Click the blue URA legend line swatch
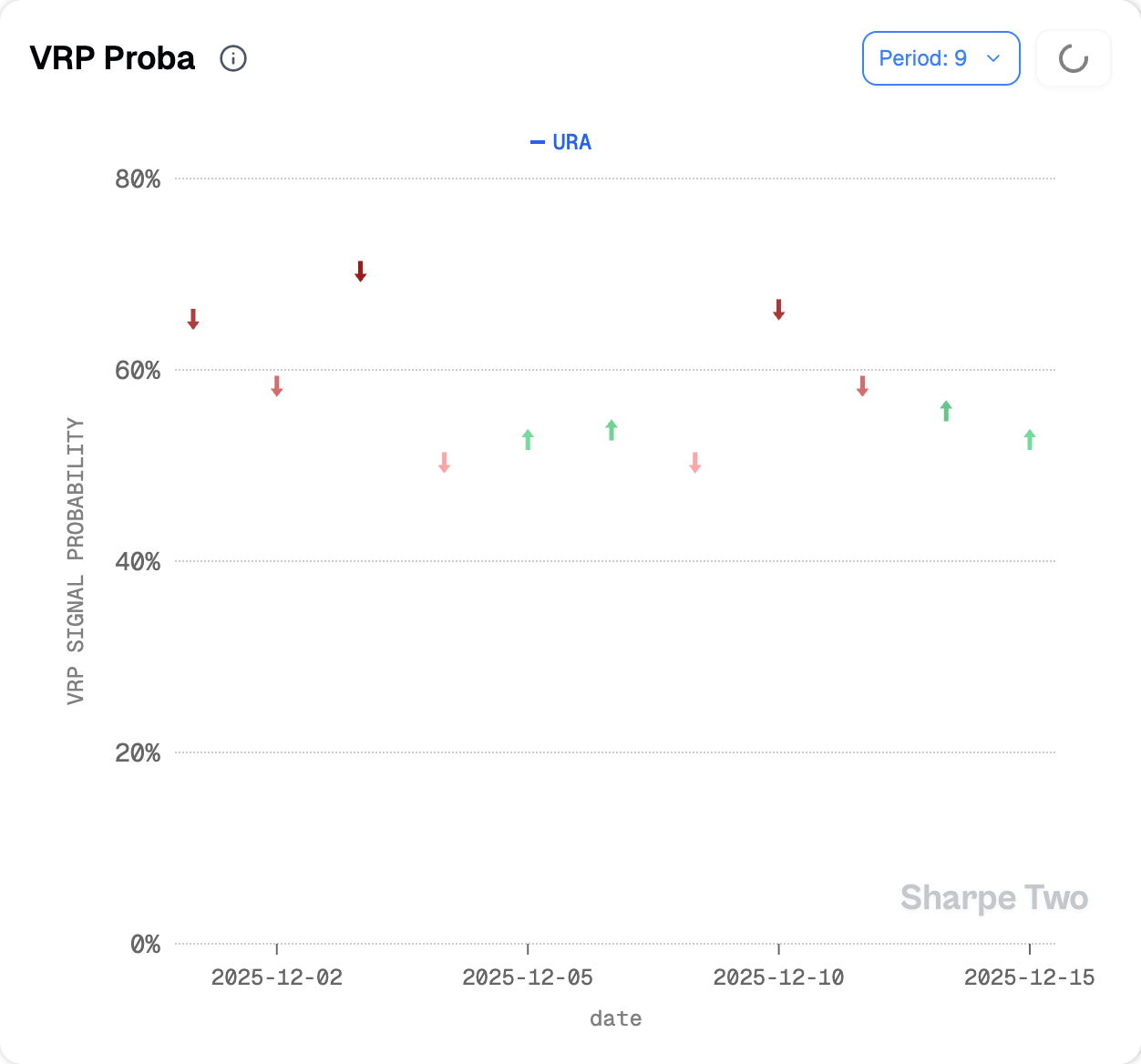Viewport: 1141px width, 1064px height. tap(538, 142)
